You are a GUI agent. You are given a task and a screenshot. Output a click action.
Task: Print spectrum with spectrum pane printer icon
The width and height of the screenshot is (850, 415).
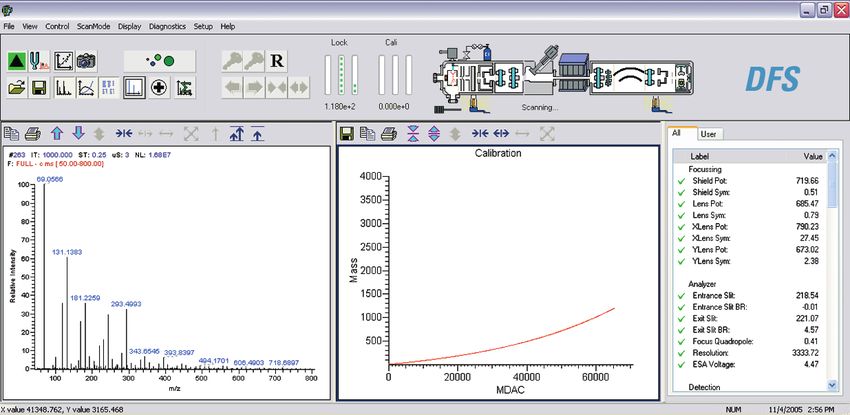33,133
